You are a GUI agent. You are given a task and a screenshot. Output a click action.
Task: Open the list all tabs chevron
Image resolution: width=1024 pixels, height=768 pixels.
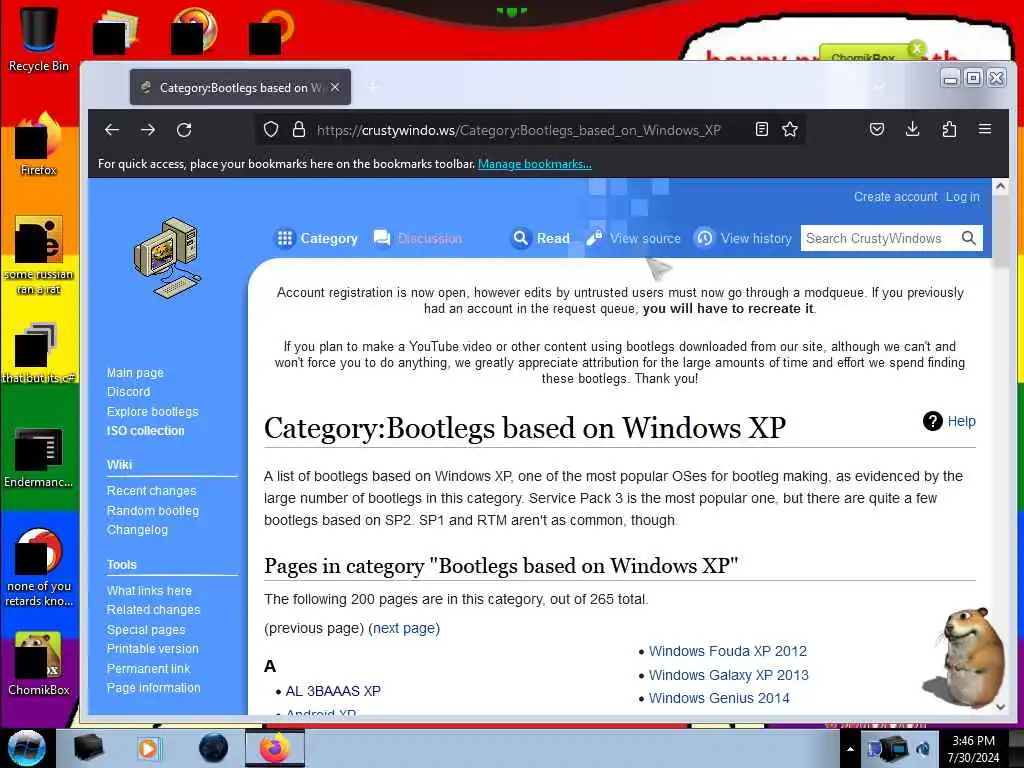pos(880,87)
